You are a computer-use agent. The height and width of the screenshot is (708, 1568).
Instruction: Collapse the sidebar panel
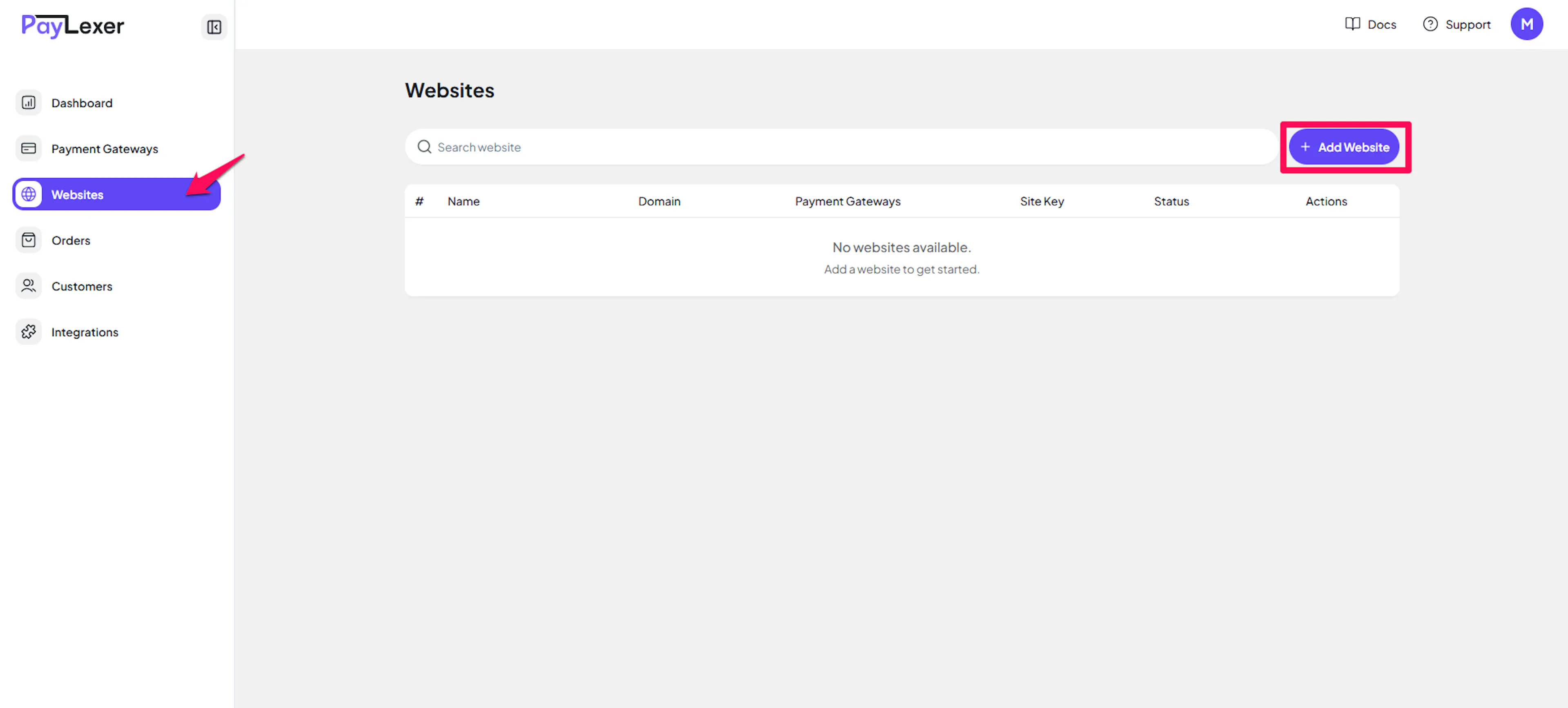(214, 27)
